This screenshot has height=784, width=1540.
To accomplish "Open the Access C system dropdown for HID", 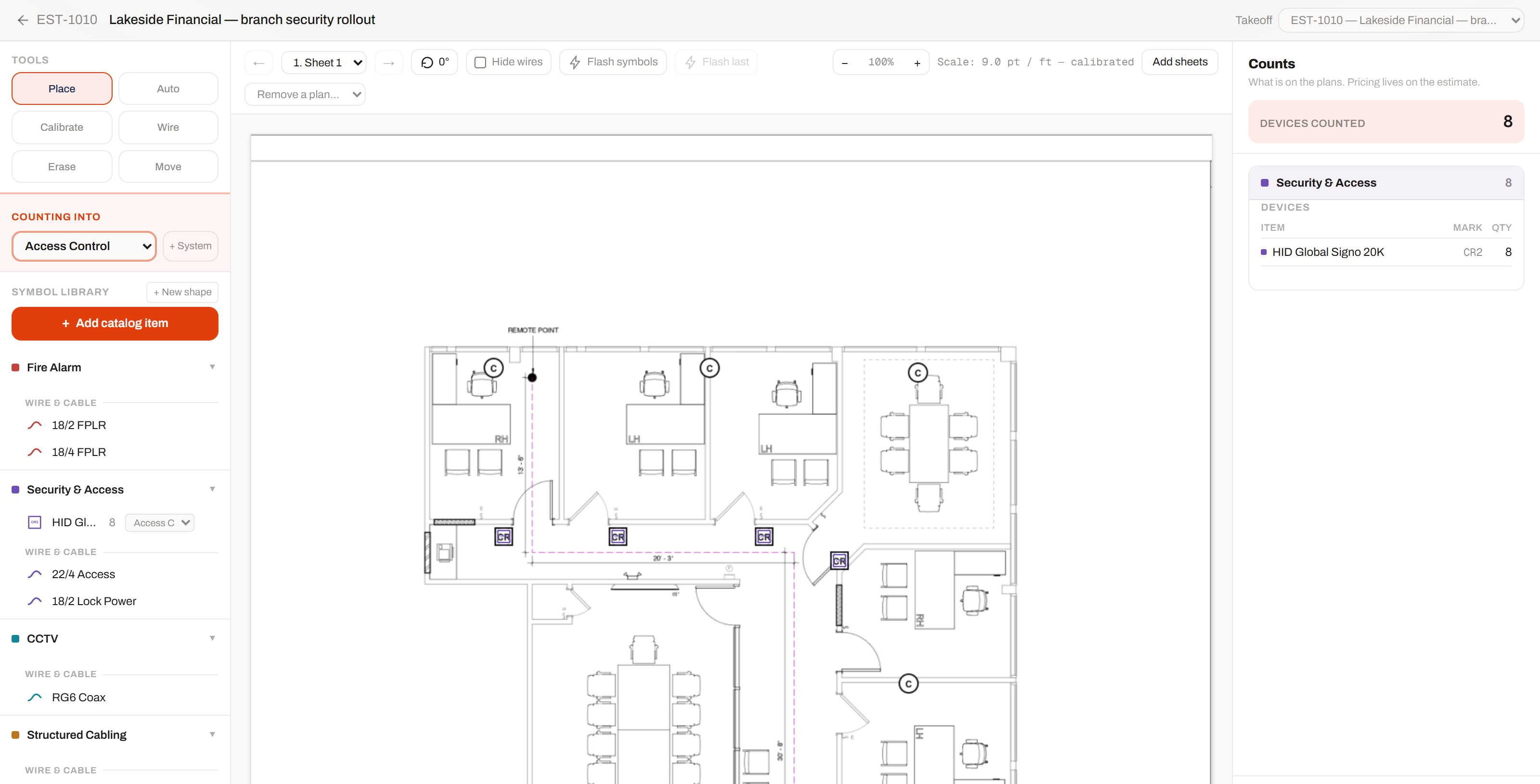I will tap(160, 523).
